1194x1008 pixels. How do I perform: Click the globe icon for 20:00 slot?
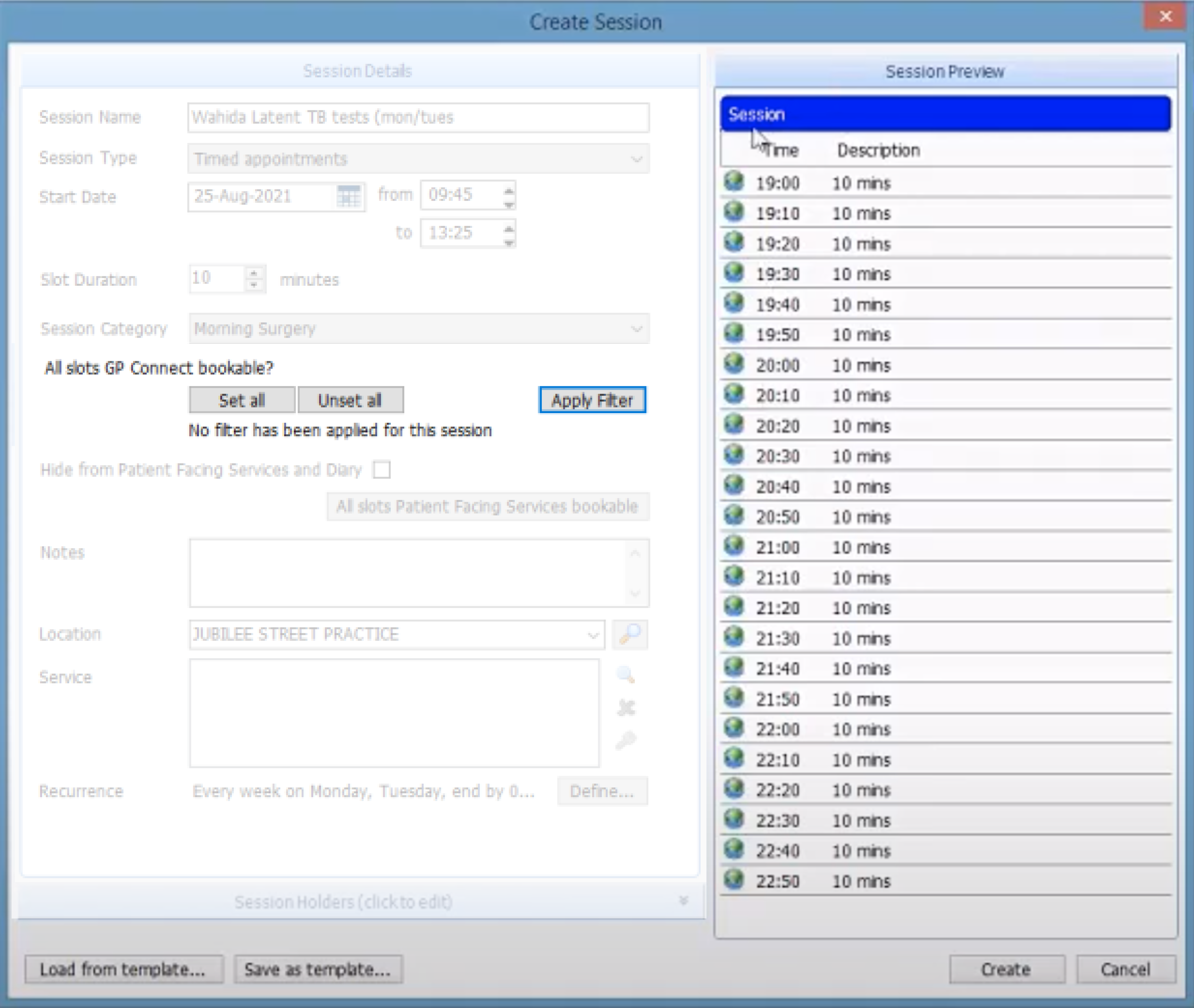coord(733,363)
